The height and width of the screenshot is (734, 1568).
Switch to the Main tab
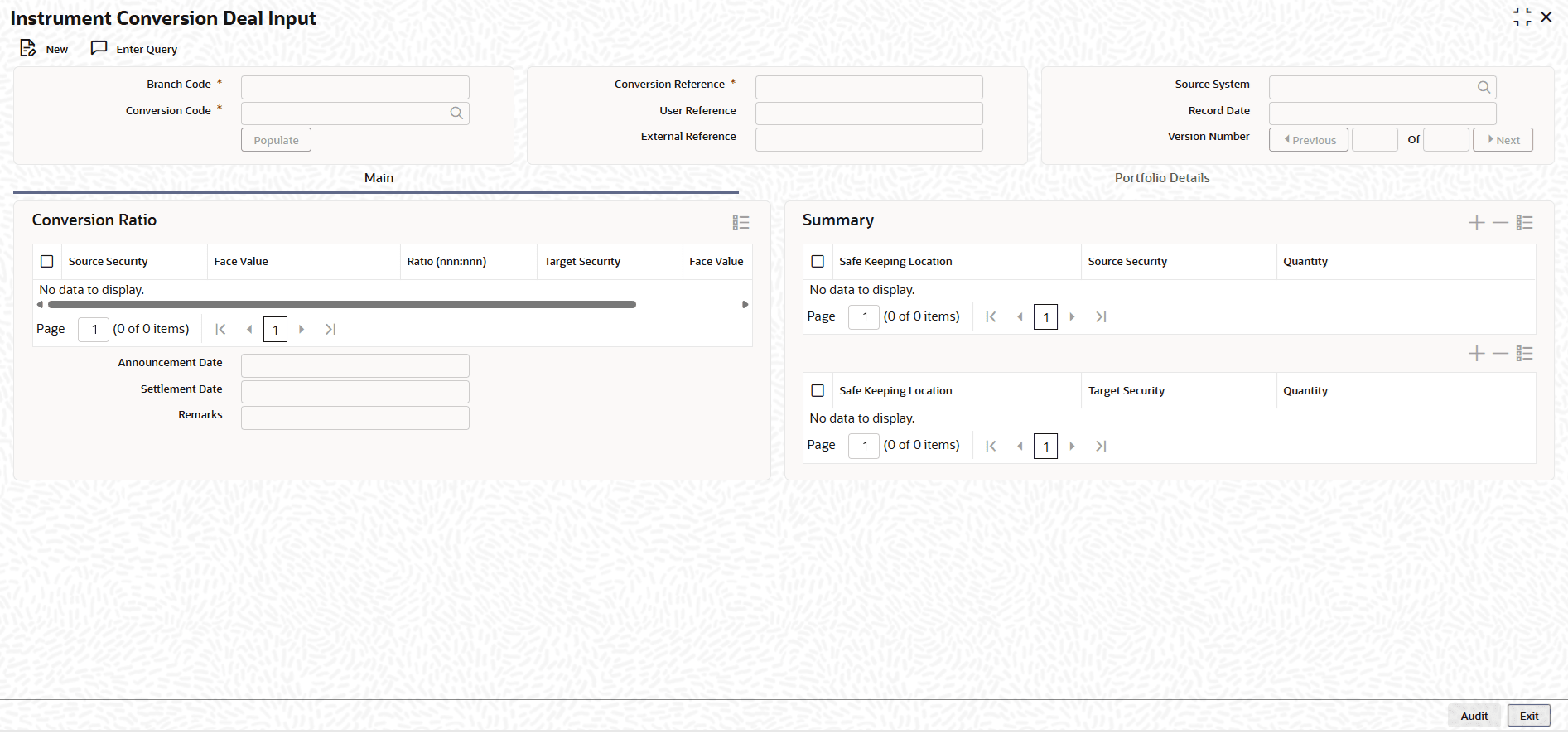[x=379, y=178]
